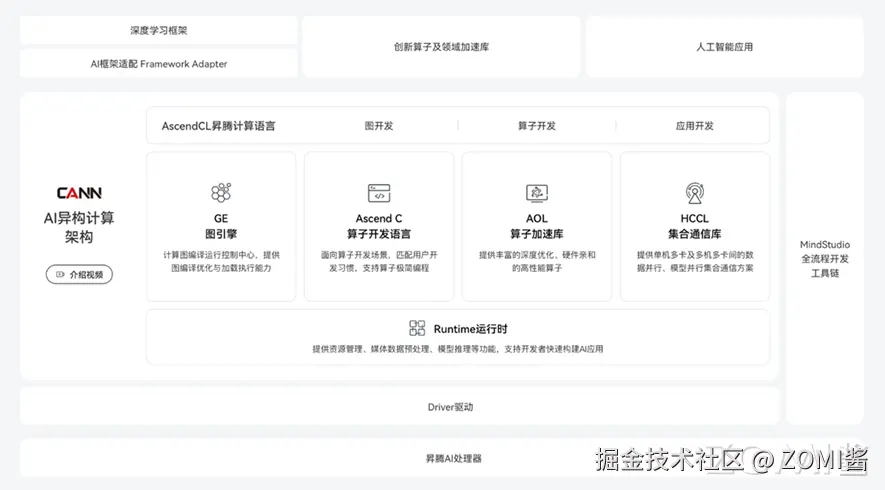
Task: Open AI框架适配 Framework Adapter block
Action: 159,64
